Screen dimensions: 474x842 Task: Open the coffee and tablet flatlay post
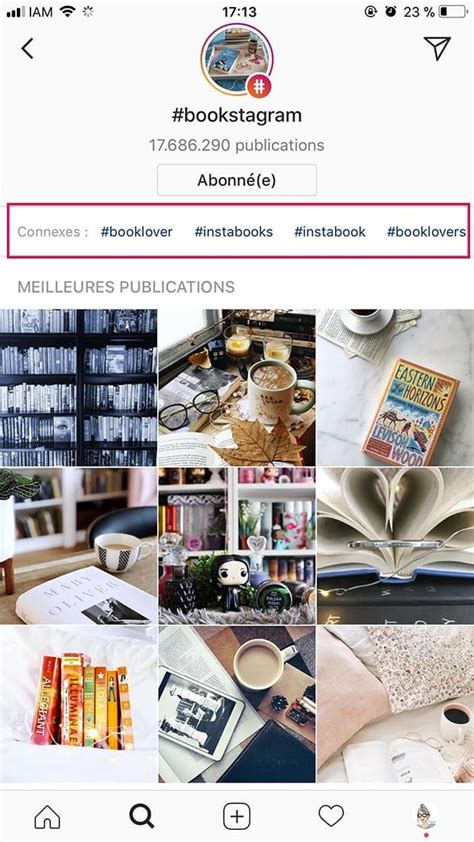tap(237, 704)
